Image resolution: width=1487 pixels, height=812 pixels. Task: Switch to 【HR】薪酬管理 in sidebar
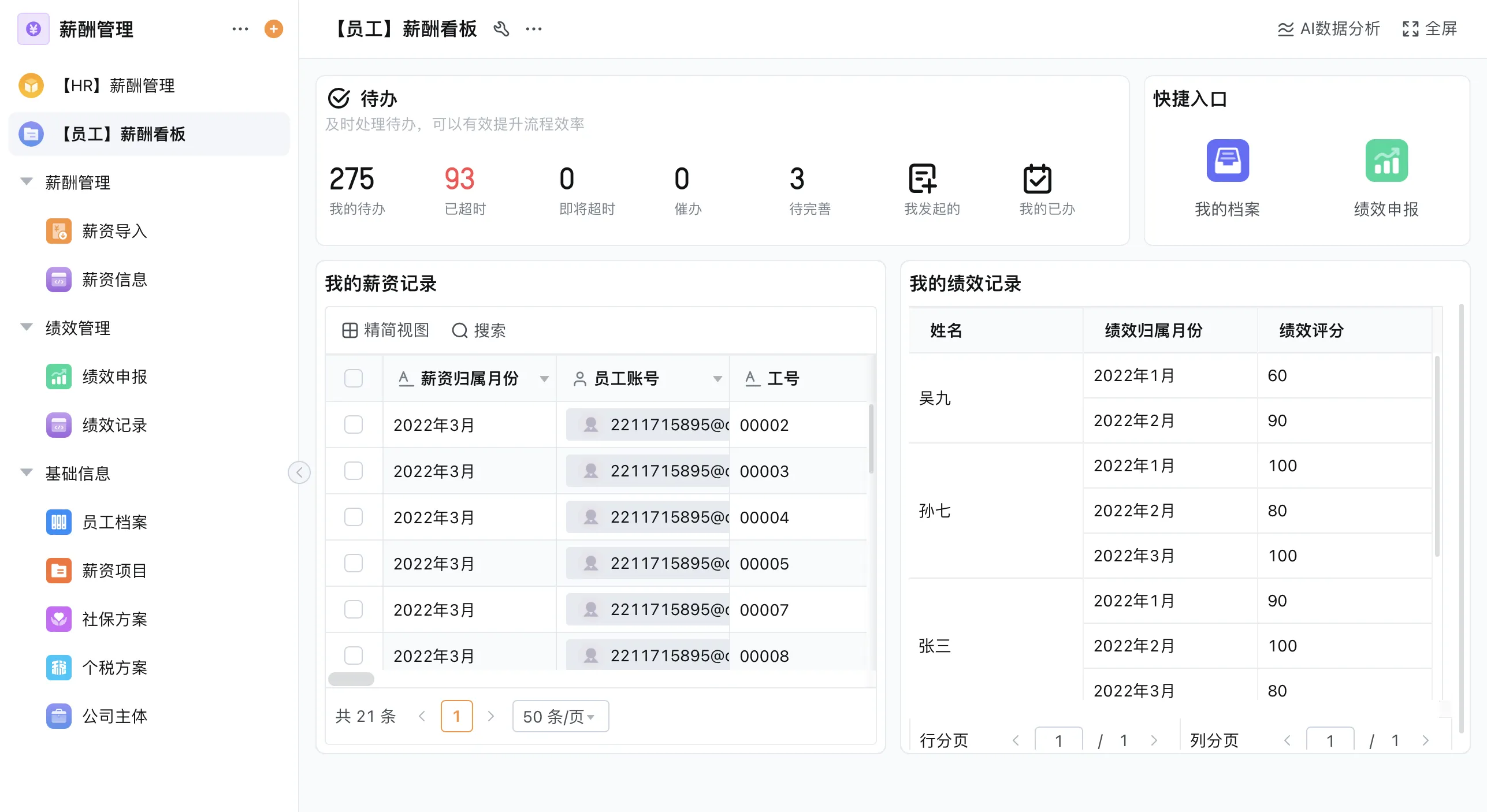(118, 85)
